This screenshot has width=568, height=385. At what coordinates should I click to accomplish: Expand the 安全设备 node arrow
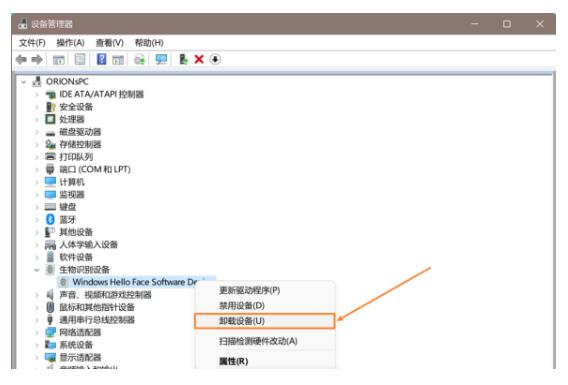pyautogui.click(x=37, y=107)
